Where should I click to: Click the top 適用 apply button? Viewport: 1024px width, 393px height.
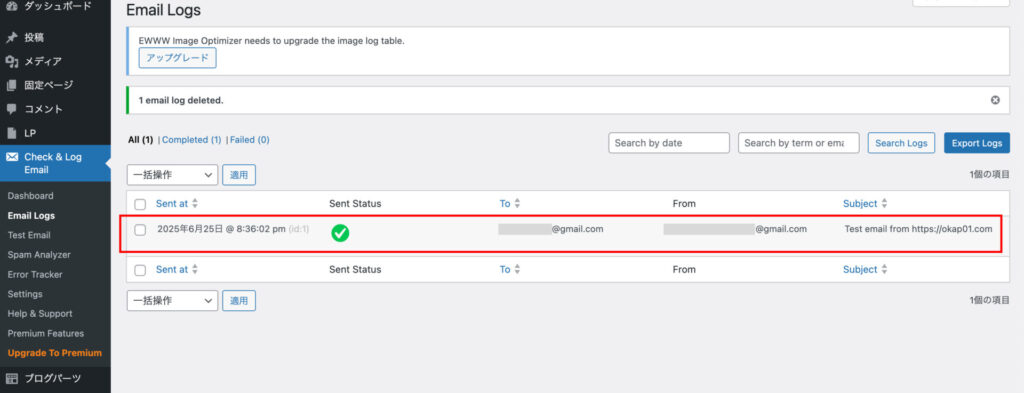pos(239,175)
